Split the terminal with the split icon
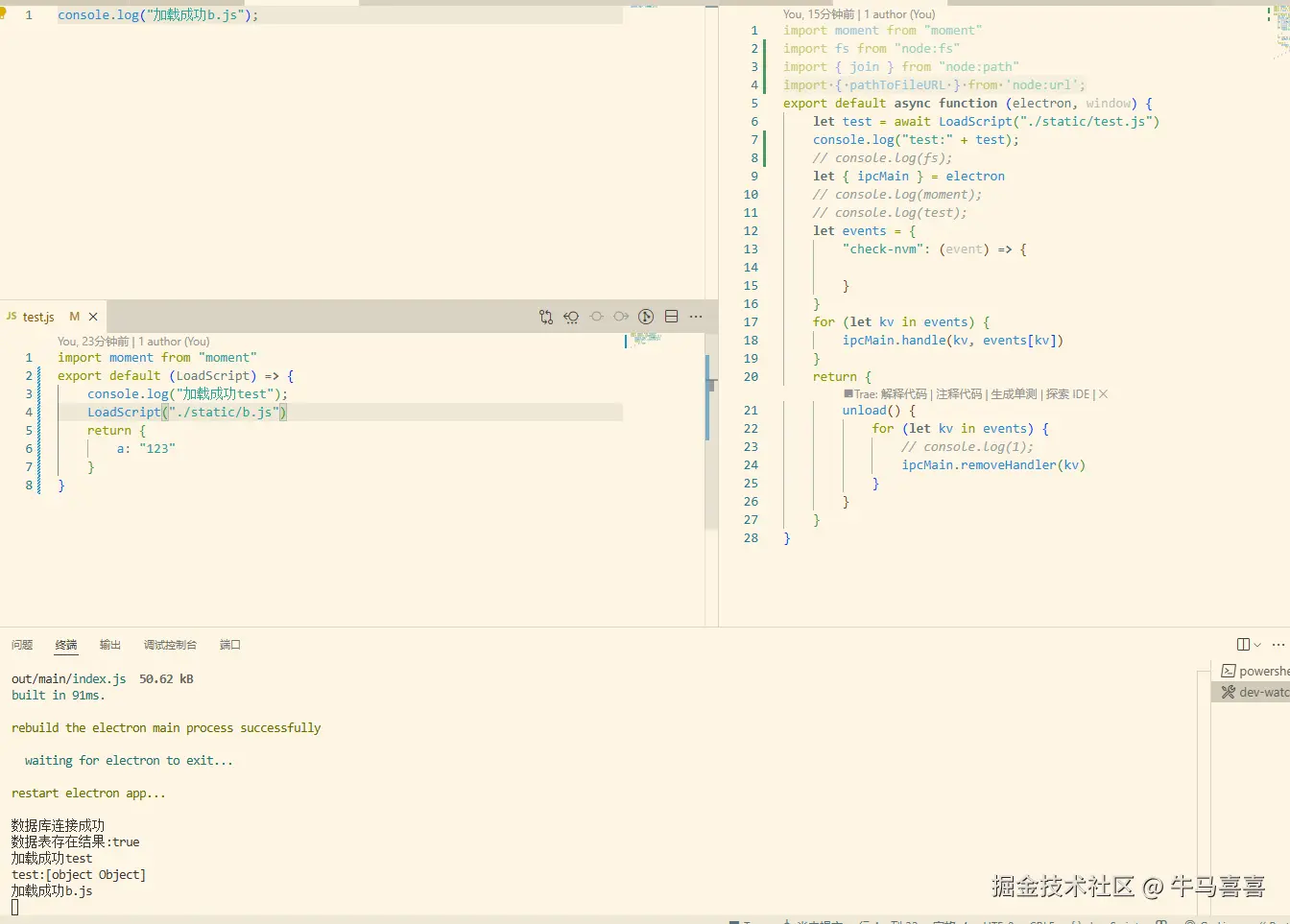The image size is (1290, 924). (1244, 645)
